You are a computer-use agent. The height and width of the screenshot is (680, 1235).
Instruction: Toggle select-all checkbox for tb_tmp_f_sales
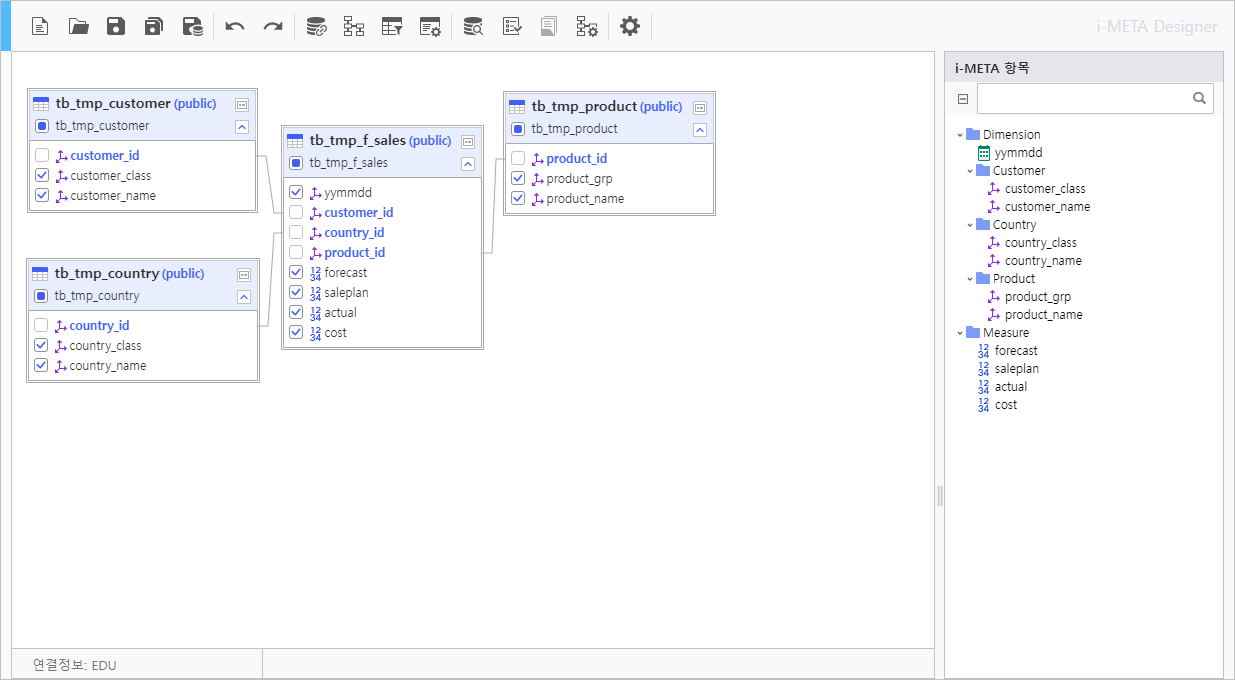(296, 163)
